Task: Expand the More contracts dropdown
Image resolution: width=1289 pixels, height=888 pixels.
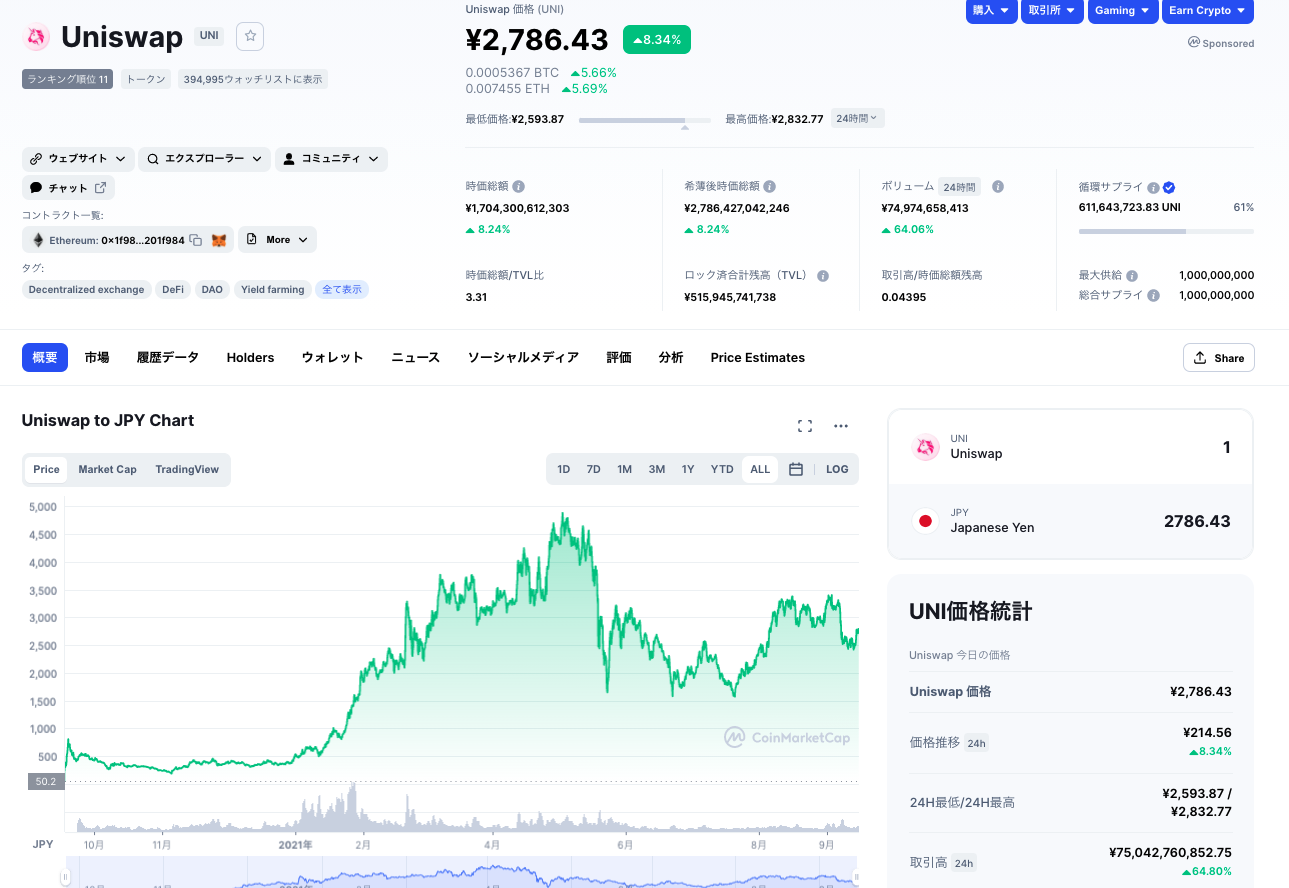Action: pos(277,240)
